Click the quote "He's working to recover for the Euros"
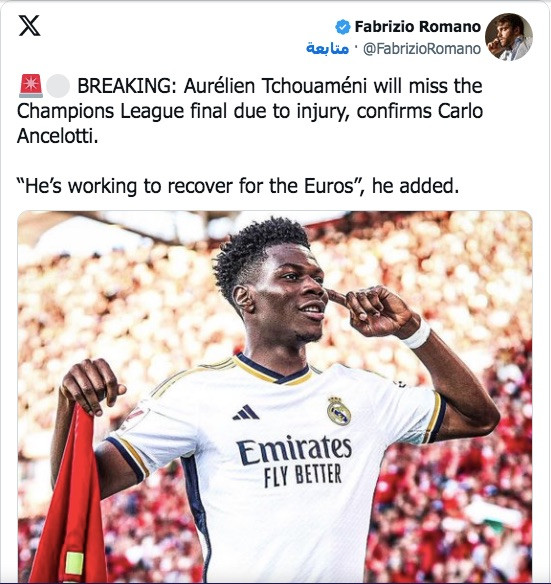 190,186
